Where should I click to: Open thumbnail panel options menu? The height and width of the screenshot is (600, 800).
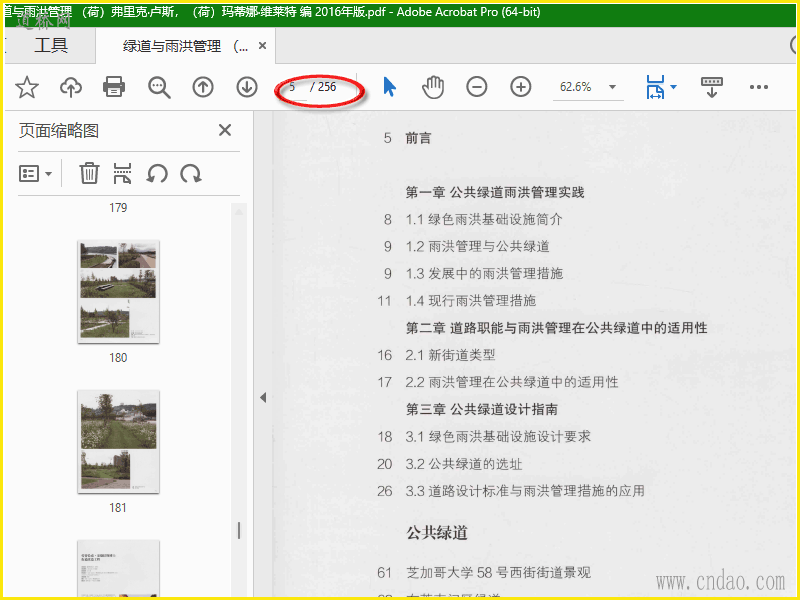pyautogui.click(x=35, y=173)
